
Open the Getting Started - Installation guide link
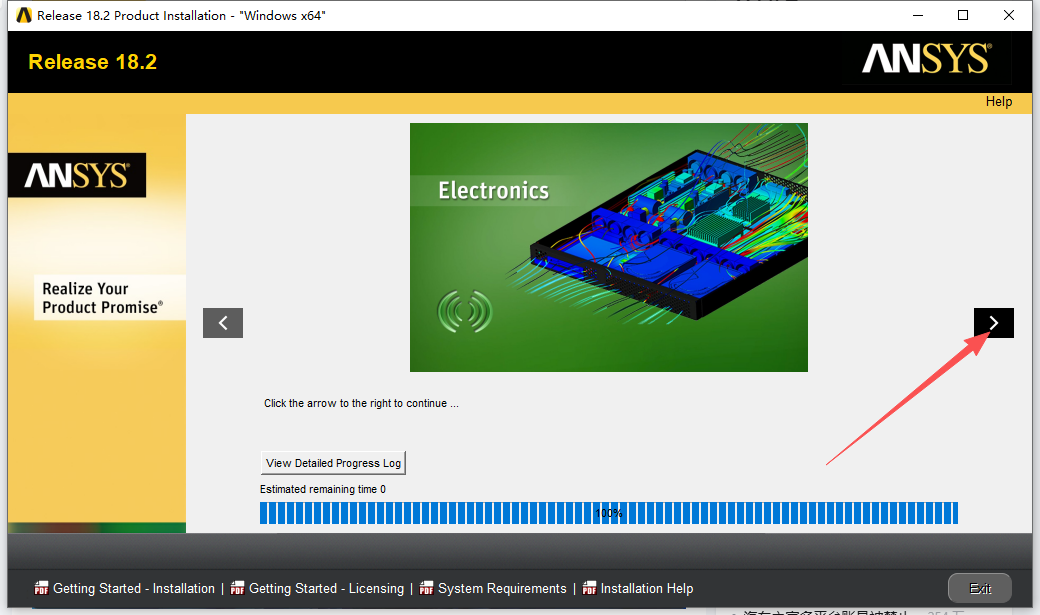pyautogui.click(x=134, y=588)
